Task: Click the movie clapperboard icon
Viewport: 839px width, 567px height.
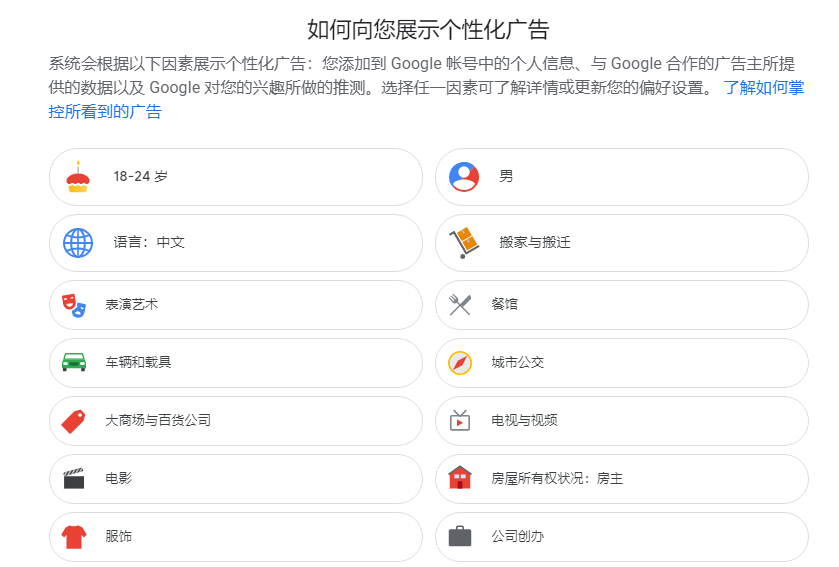Action: coord(74,478)
